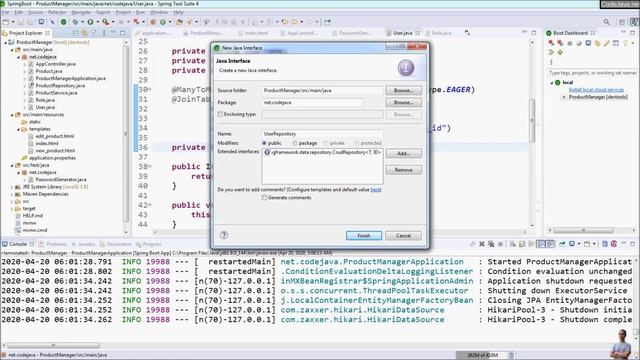Maximize the Console view
640x360 pixels.
point(633,244)
